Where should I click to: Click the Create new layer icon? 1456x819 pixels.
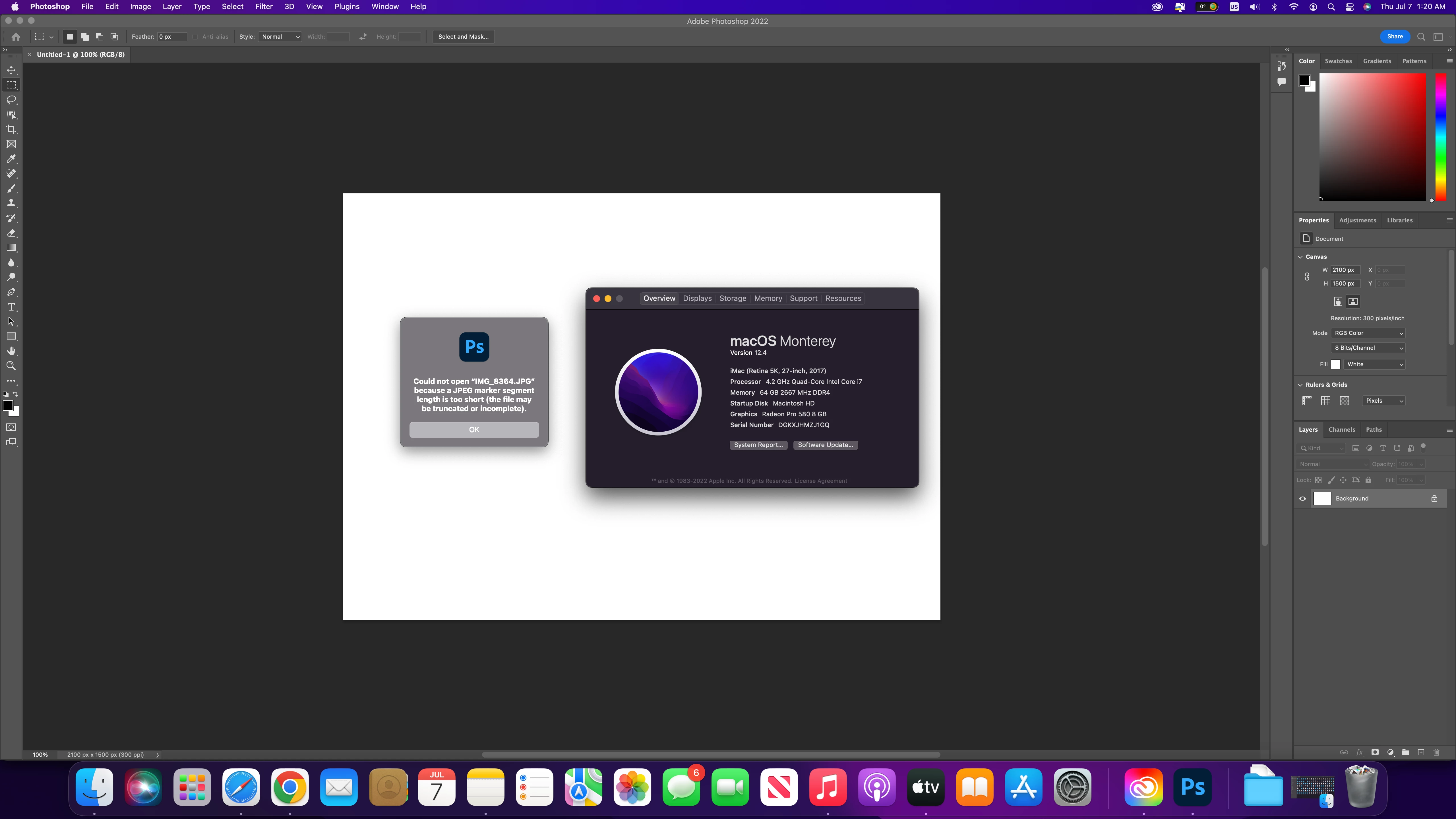(1421, 752)
